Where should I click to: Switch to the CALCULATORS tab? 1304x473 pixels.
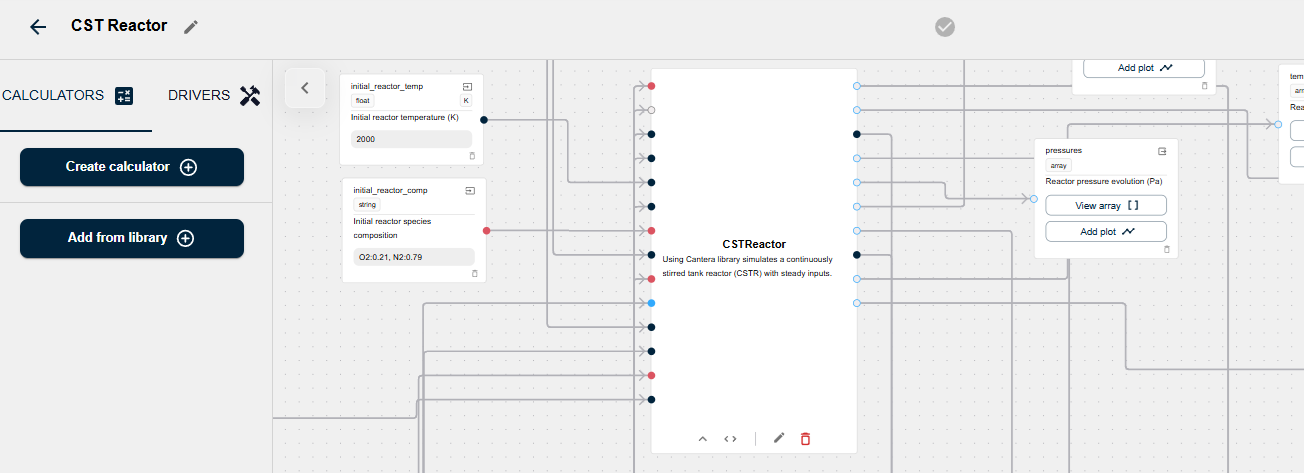click(x=68, y=96)
